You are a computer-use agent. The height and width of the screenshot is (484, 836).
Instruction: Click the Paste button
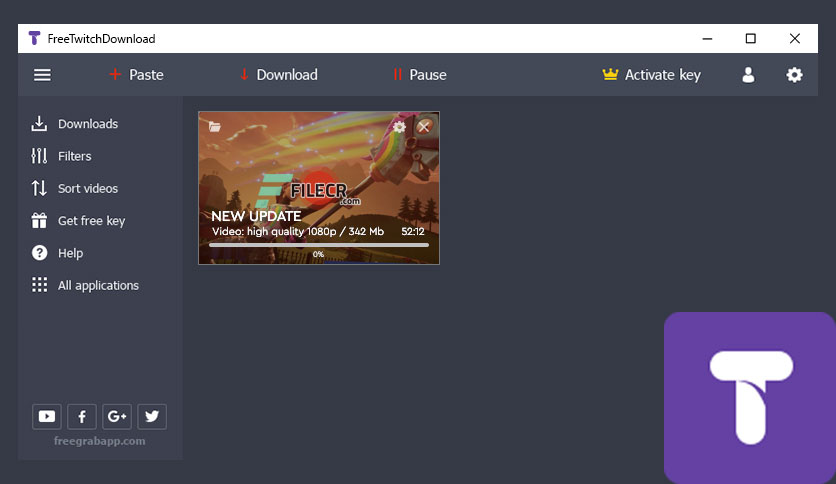tap(136, 75)
